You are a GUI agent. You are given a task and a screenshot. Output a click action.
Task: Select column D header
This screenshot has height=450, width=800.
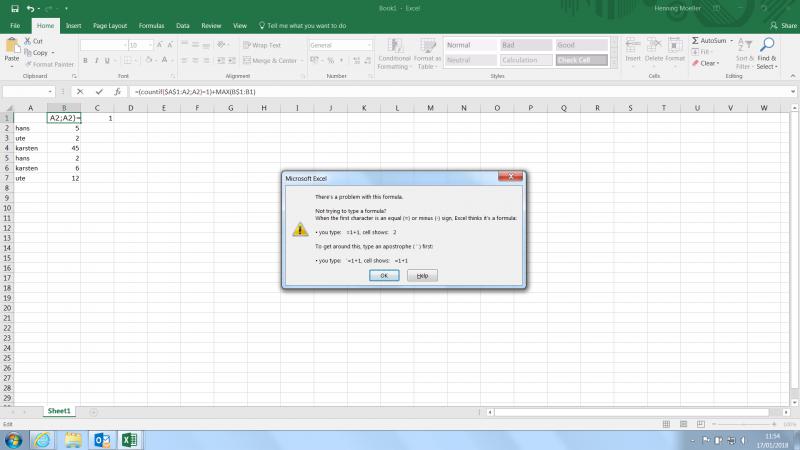(131, 108)
